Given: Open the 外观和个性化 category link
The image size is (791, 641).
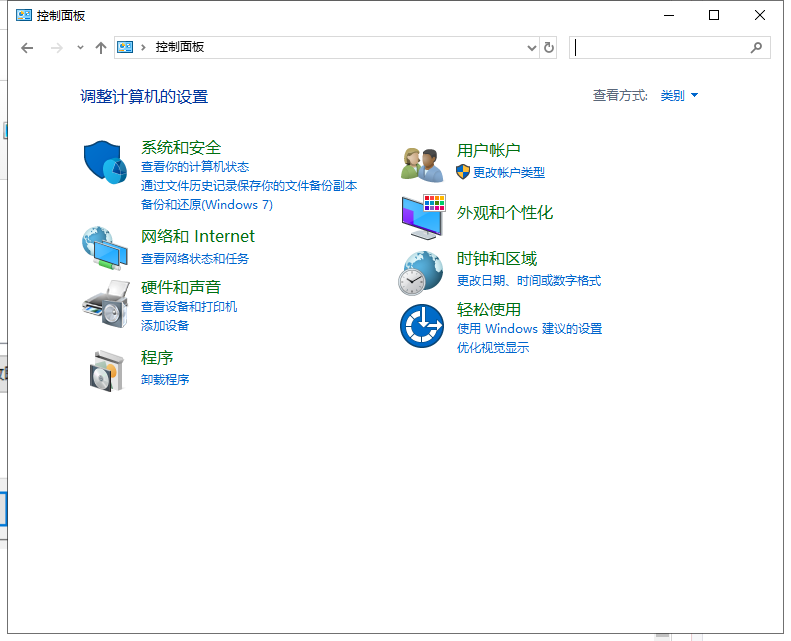Looking at the screenshot, I should [x=504, y=213].
